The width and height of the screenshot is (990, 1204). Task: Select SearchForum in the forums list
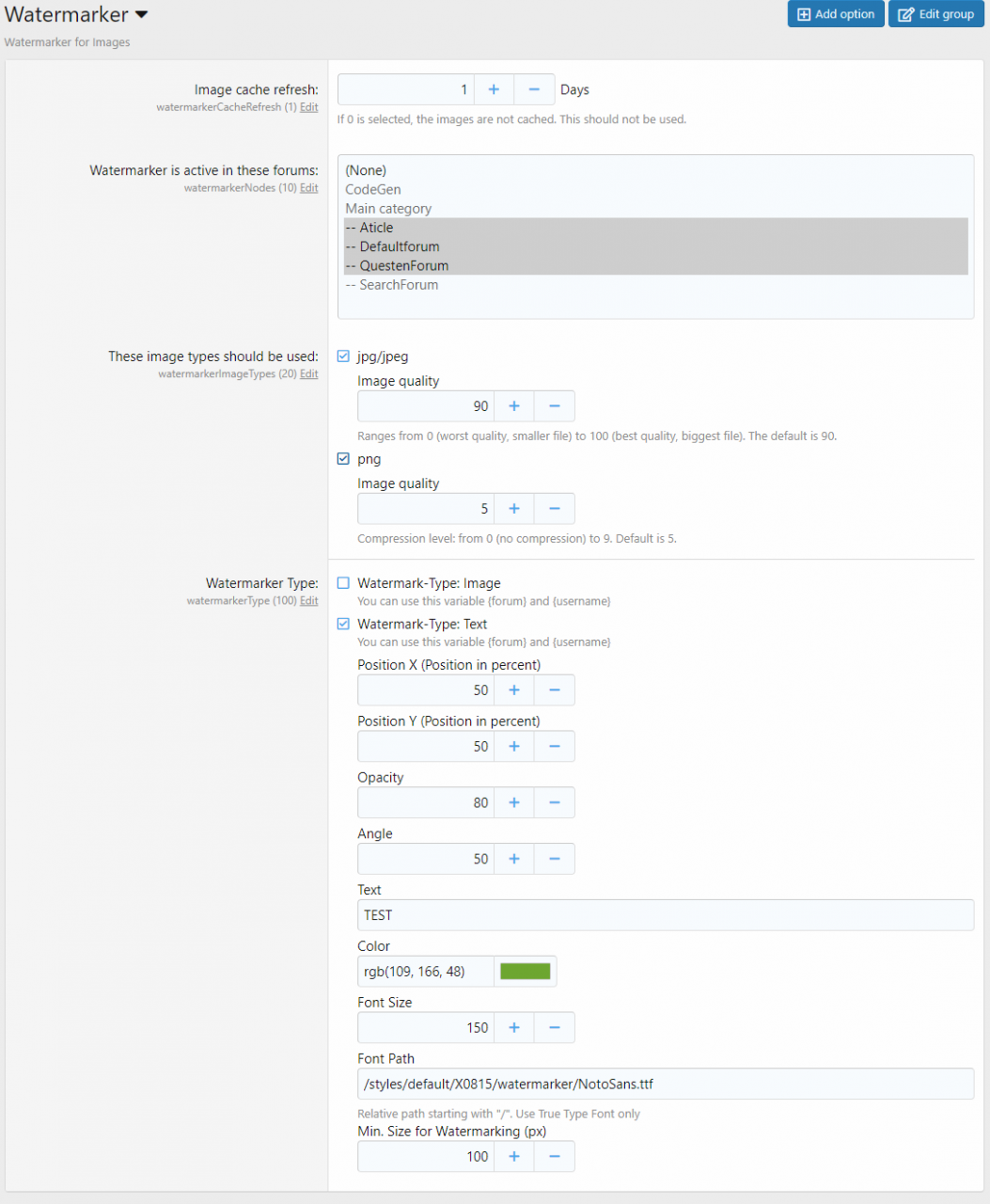[x=399, y=285]
